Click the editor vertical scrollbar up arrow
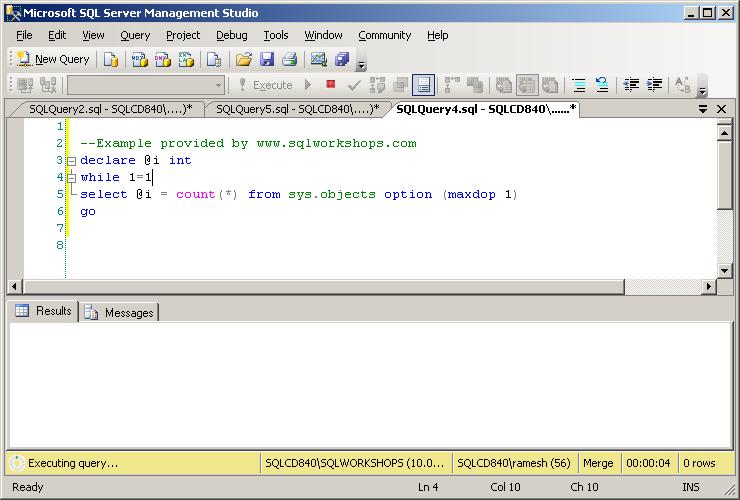This screenshot has height=500, width=740. pos(724,133)
